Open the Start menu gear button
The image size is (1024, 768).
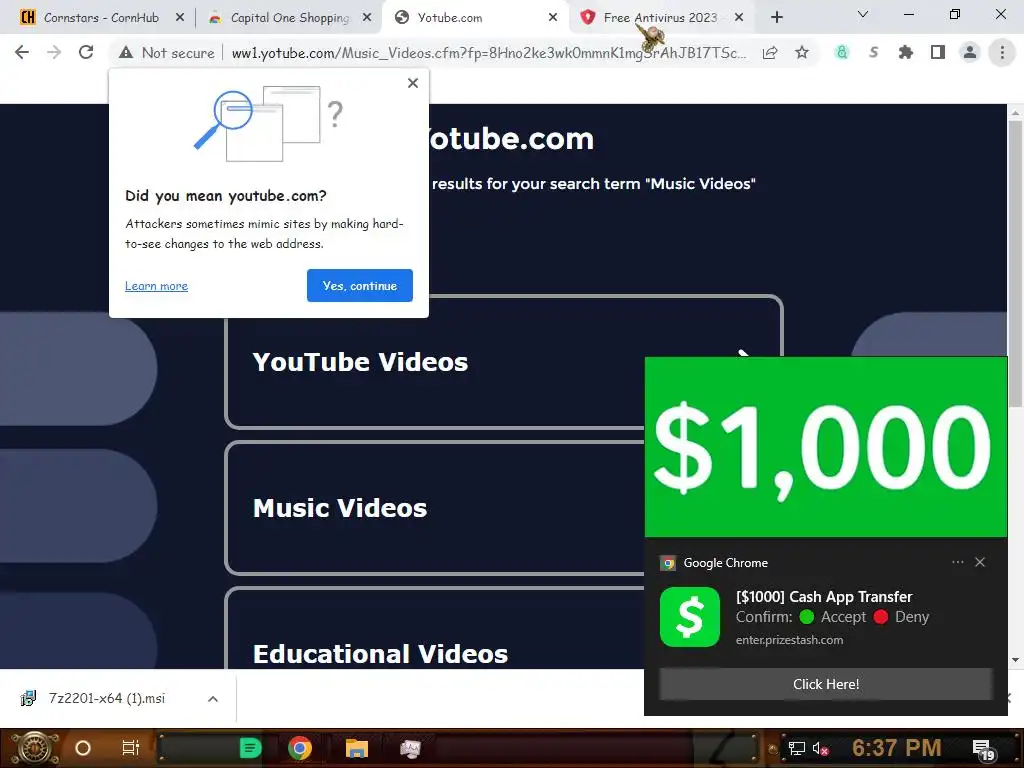(34, 748)
